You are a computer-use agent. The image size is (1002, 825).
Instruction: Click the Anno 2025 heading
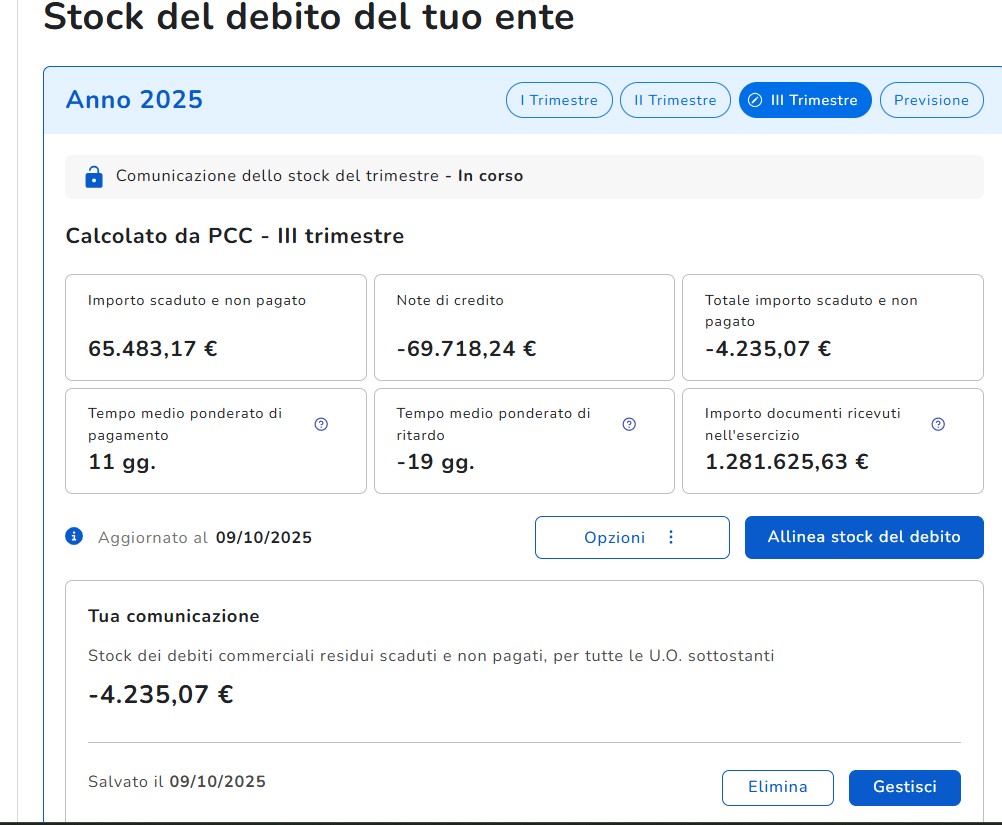tap(134, 100)
